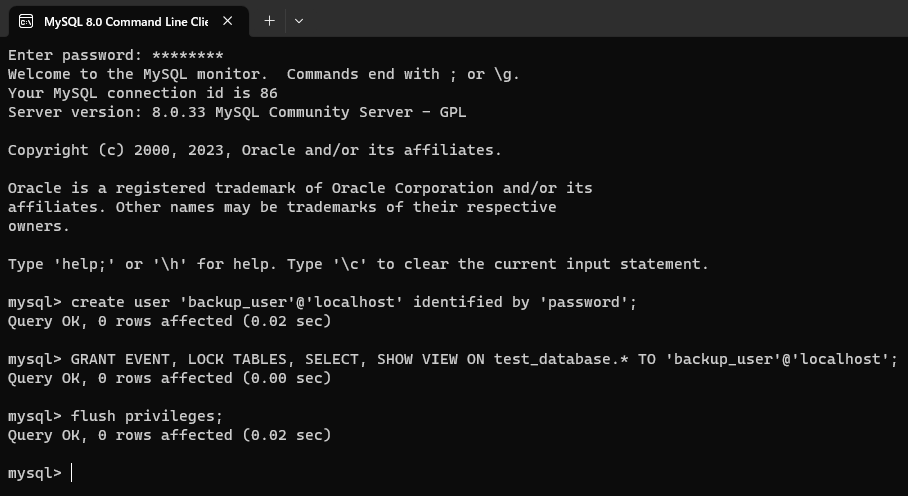This screenshot has height=496, width=908.
Task: Click the 'Type help;' instruction line
Action: point(358,264)
